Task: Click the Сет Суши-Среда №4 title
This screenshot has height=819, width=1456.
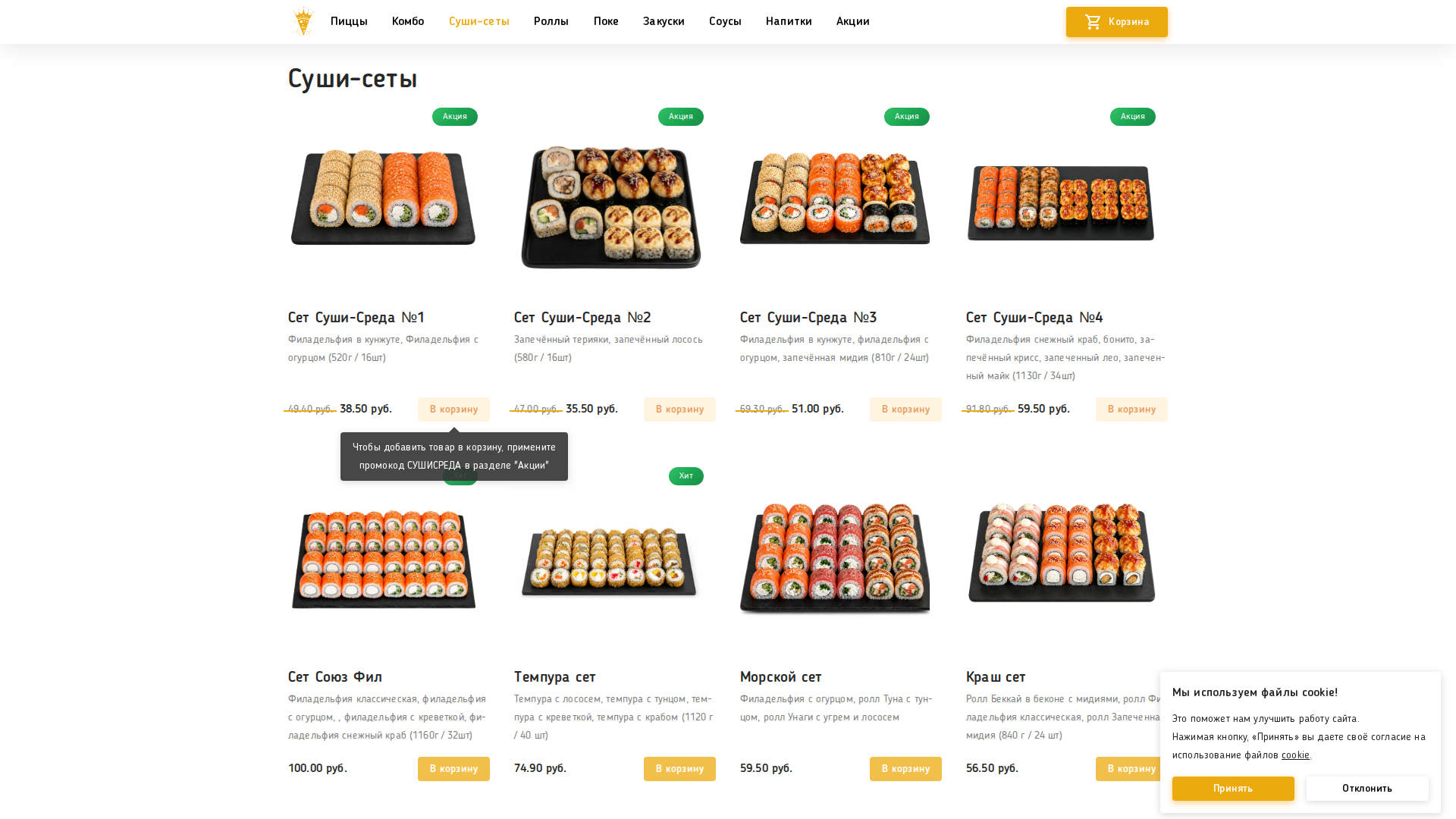Action: click(x=1034, y=317)
